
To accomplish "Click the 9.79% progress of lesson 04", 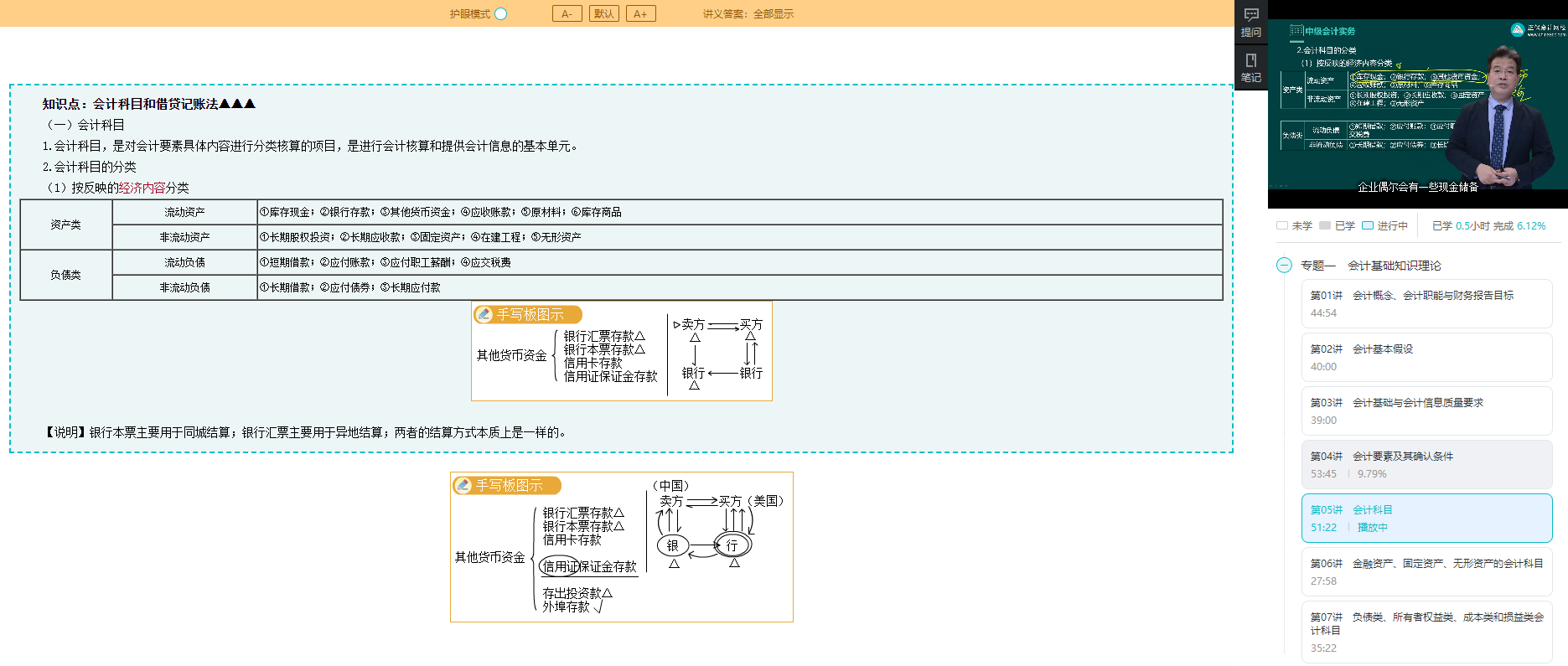I will click(x=1372, y=473).
